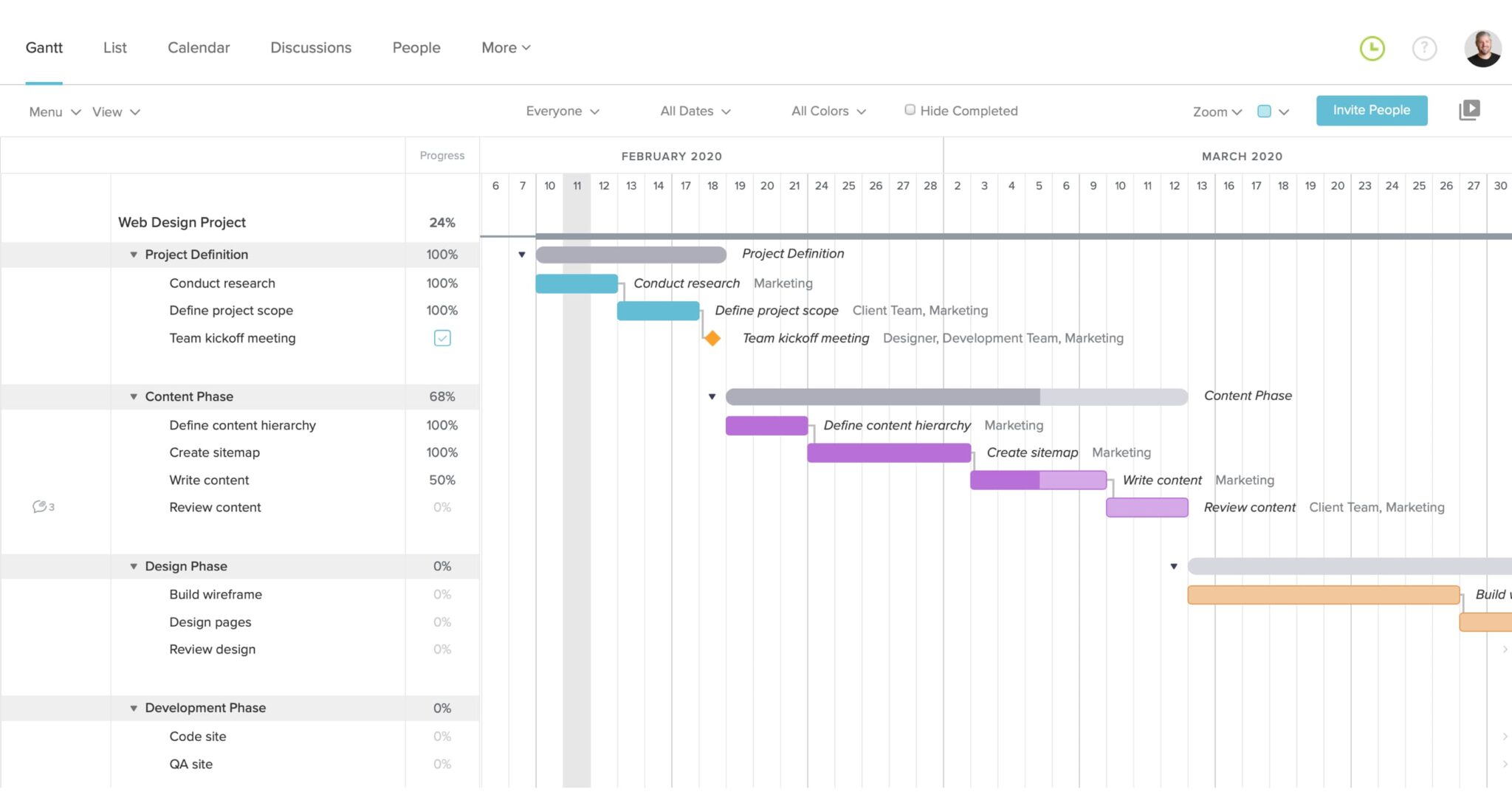The width and height of the screenshot is (1512, 803).
Task: Open the Zoom dropdown control
Action: click(x=1217, y=110)
